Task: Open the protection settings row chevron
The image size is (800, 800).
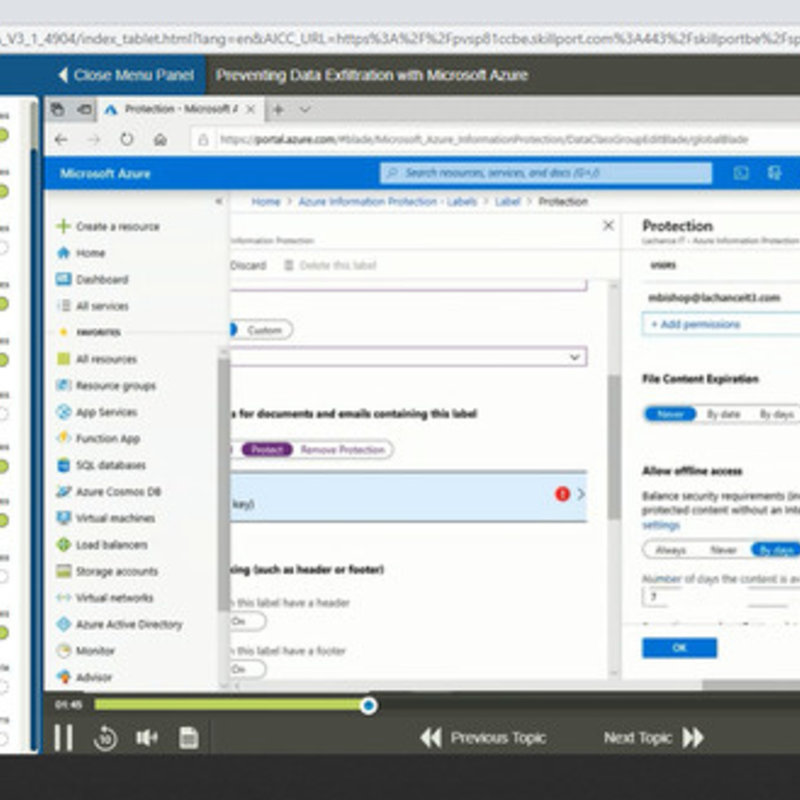Action: pyautogui.click(x=581, y=494)
